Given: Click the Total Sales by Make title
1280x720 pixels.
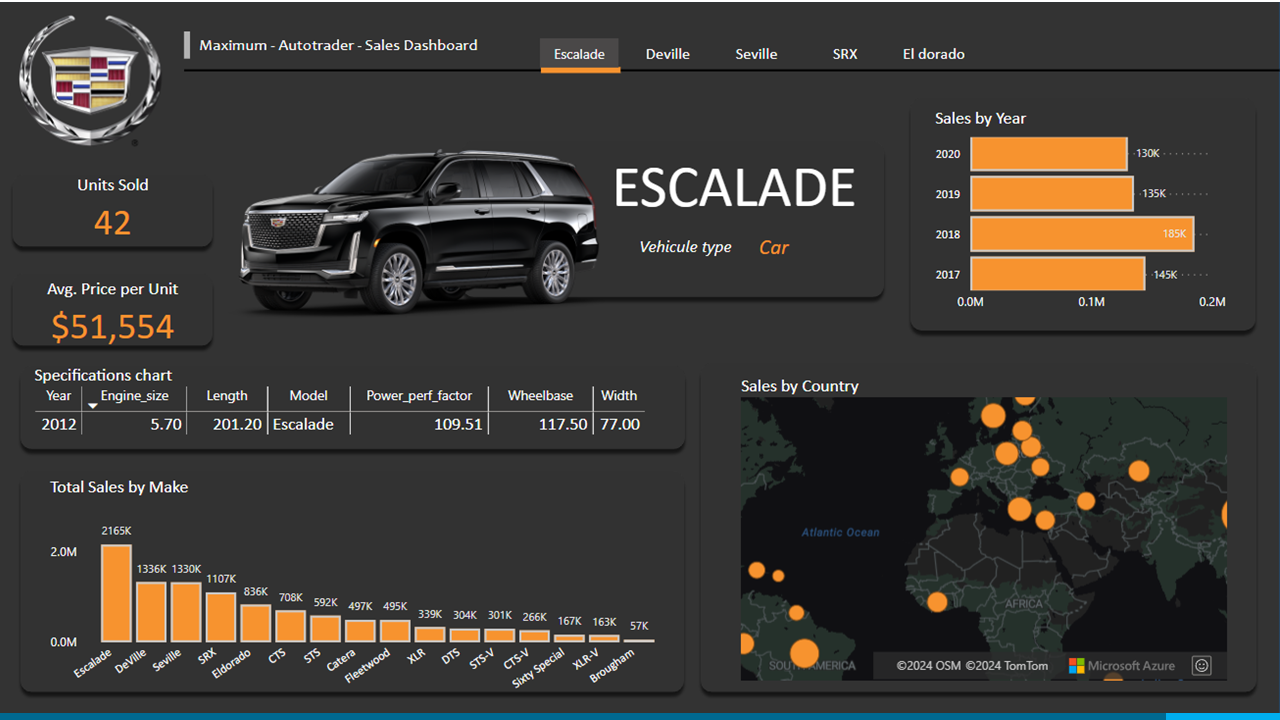Looking at the screenshot, I should coord(119,487).
